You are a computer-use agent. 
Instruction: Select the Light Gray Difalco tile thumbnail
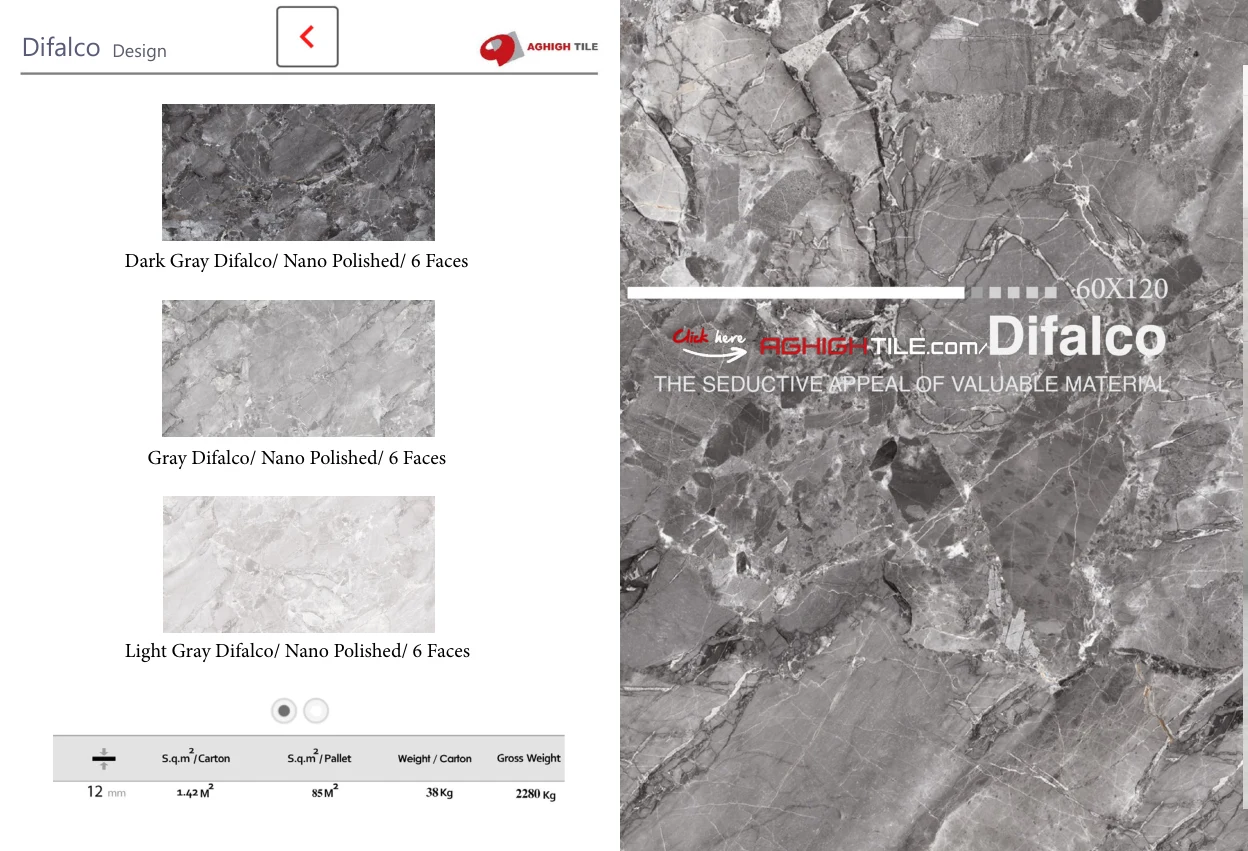298,564
